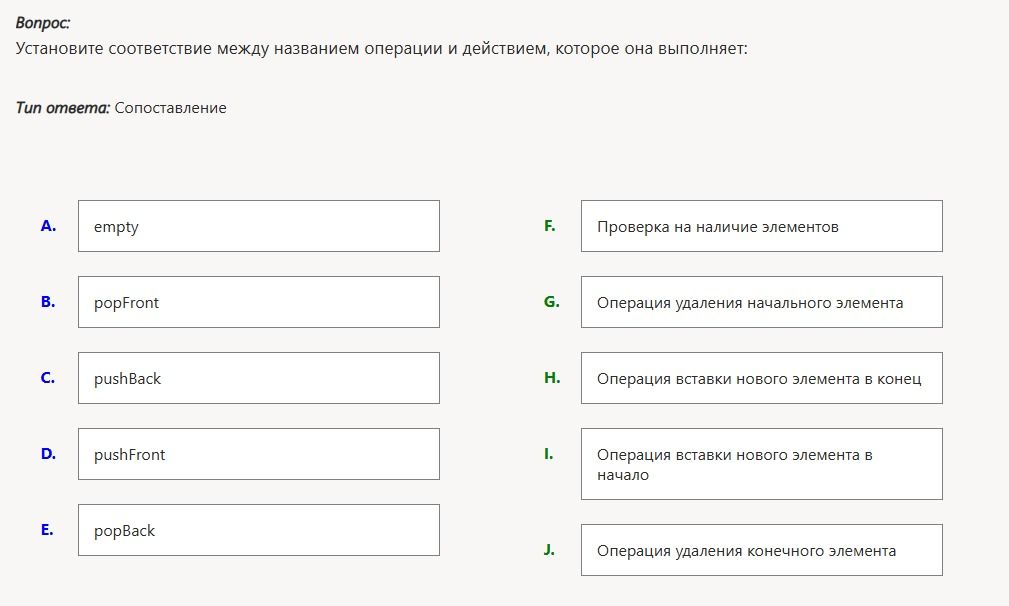The width and height of the screenshot is (1009, 606).
Task: Click the green letter J label
Action: 549,549
